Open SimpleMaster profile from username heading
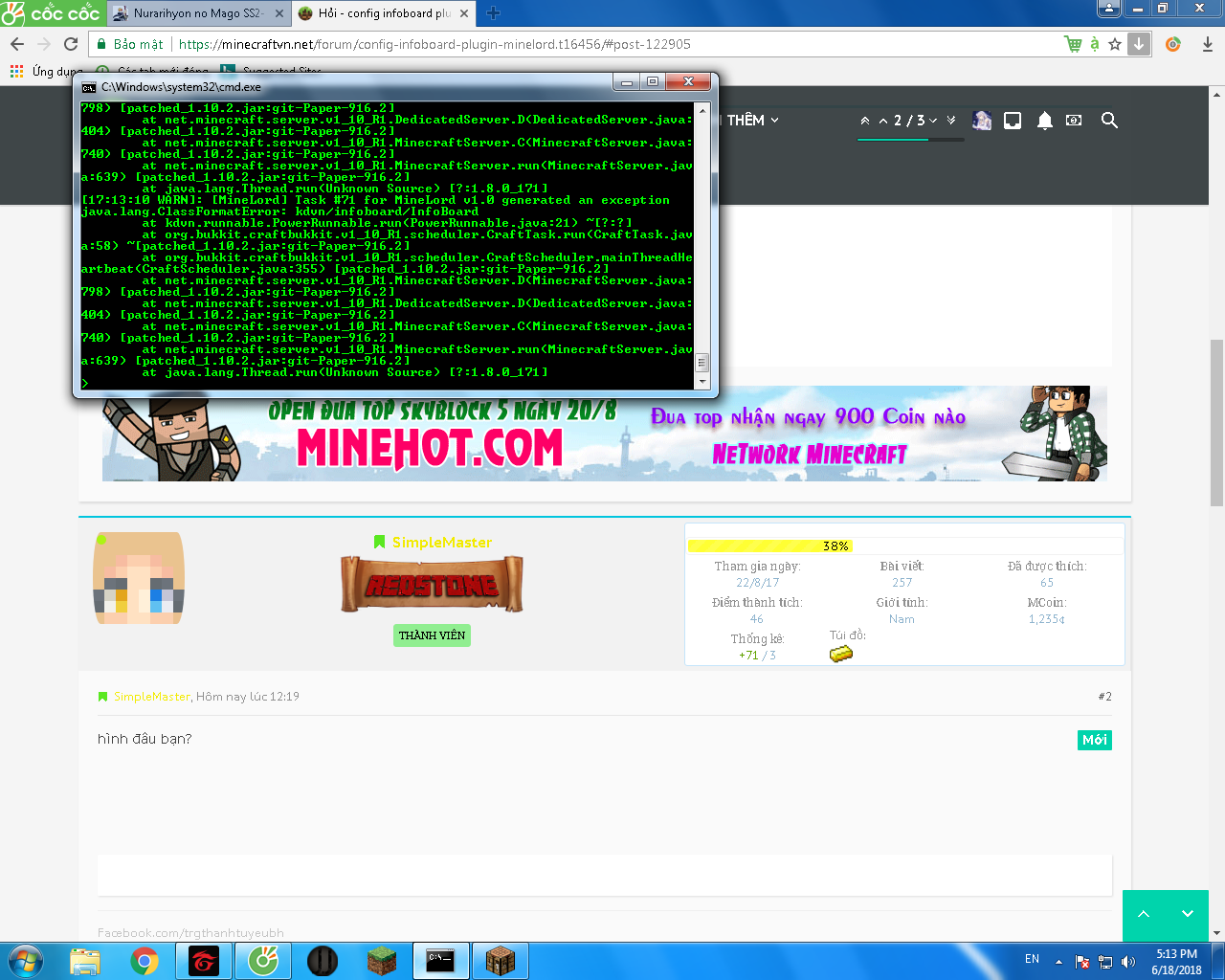This screenshot has height=980, width=1225. click(x=442, y=543)
